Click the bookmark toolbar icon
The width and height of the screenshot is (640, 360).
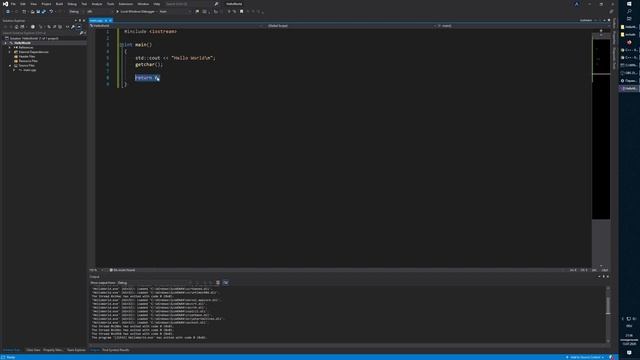coord(241,11)
